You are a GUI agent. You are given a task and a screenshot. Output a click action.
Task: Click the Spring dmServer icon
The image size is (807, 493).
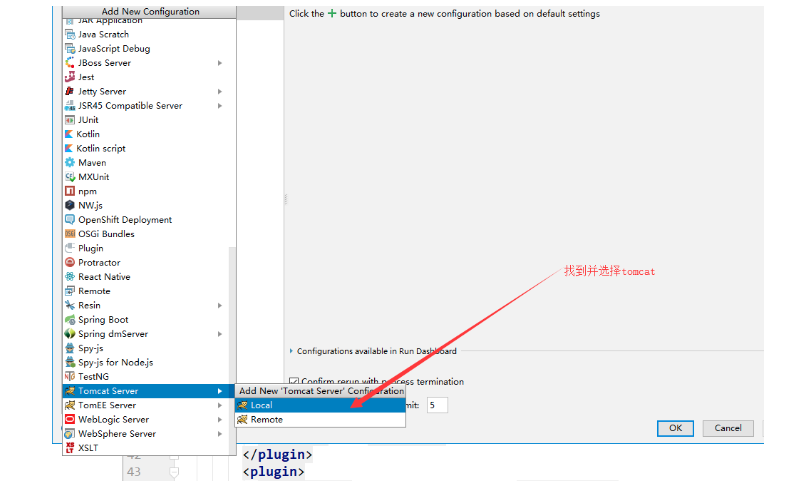point(70,334)
